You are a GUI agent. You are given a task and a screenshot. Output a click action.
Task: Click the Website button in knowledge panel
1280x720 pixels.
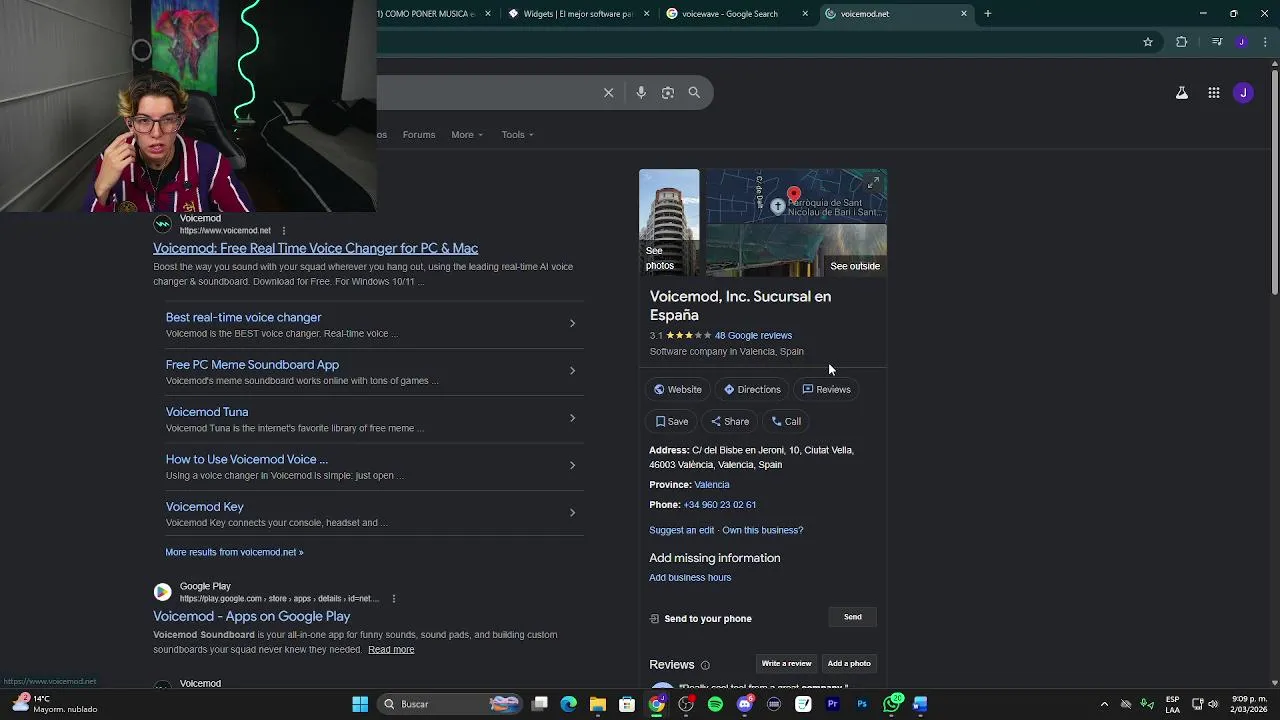tap(678, 390)
